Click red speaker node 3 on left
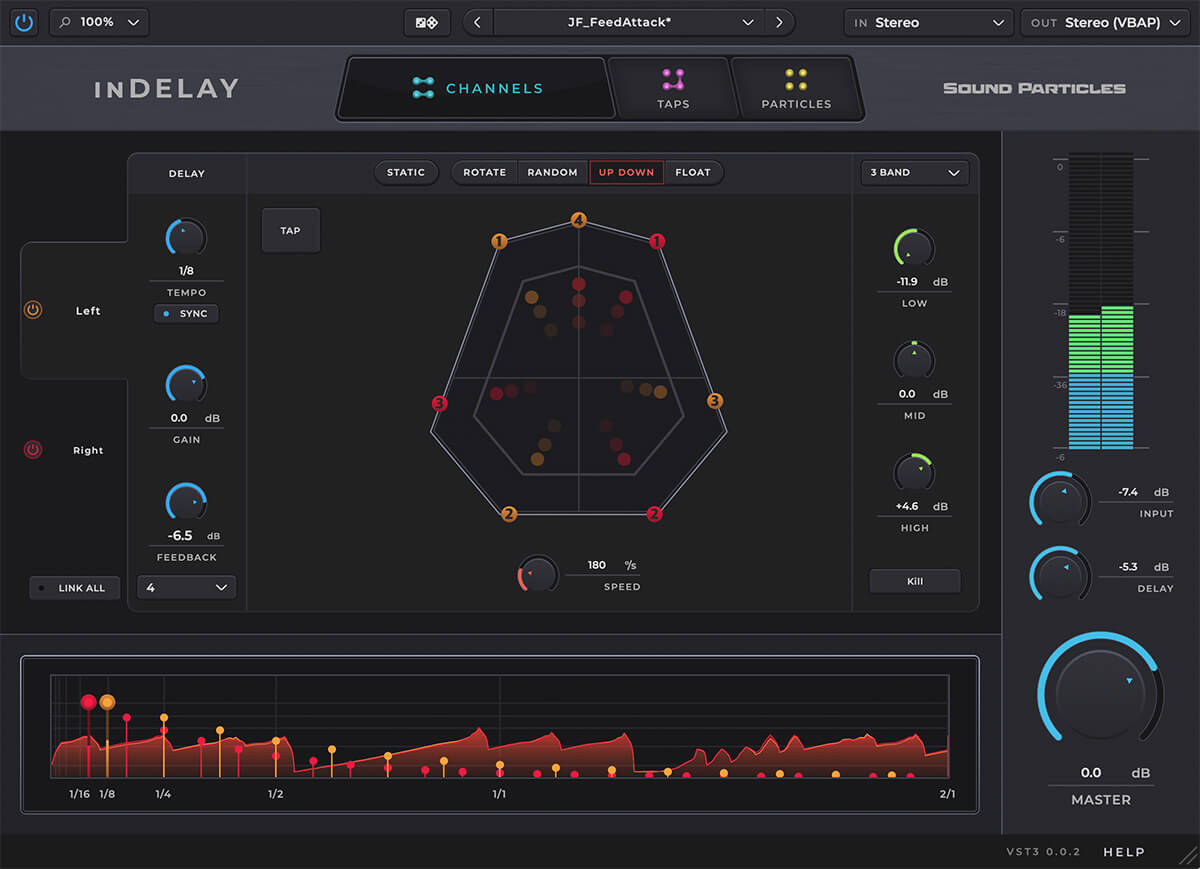 click(x=439, y=403)
